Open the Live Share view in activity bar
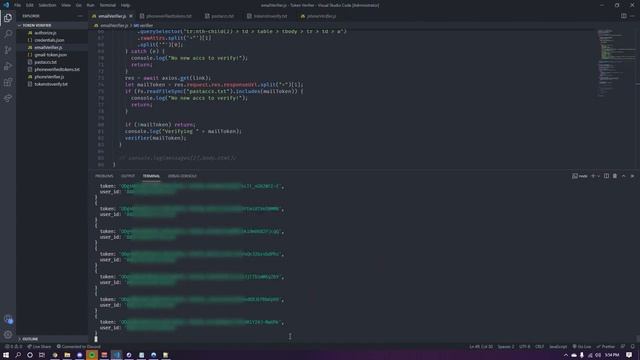Screen dimensions: 640x360 pyautogui.click(x=8, y=98)
